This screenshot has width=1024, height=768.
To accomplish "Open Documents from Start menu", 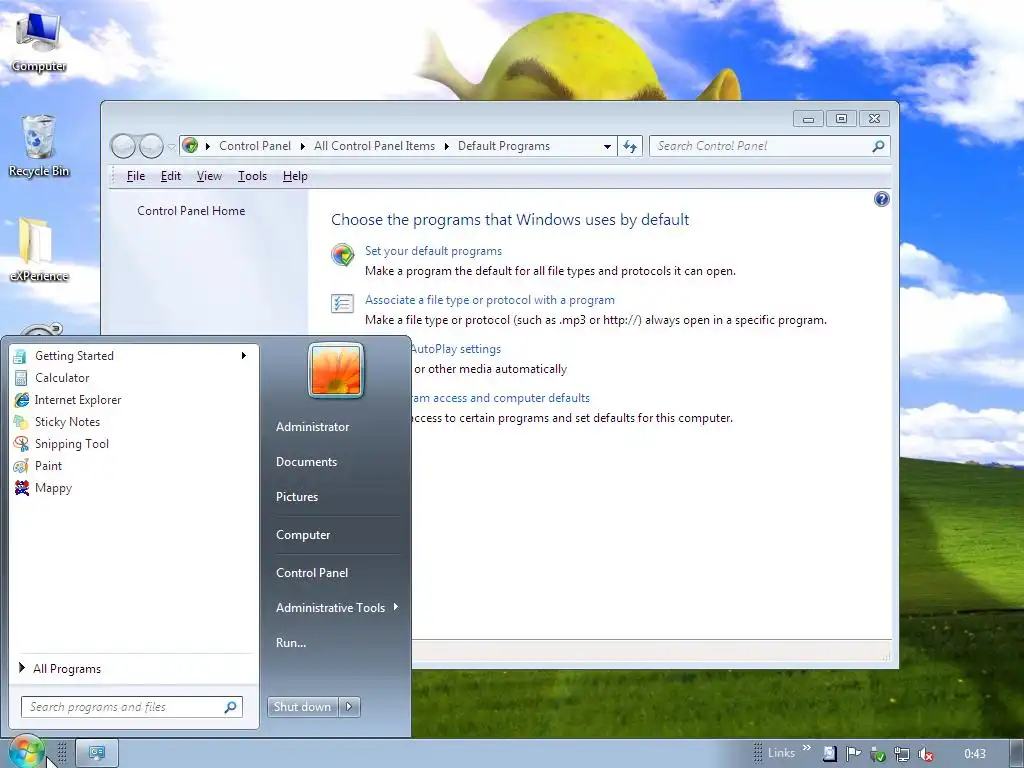I will click(306, 462).
